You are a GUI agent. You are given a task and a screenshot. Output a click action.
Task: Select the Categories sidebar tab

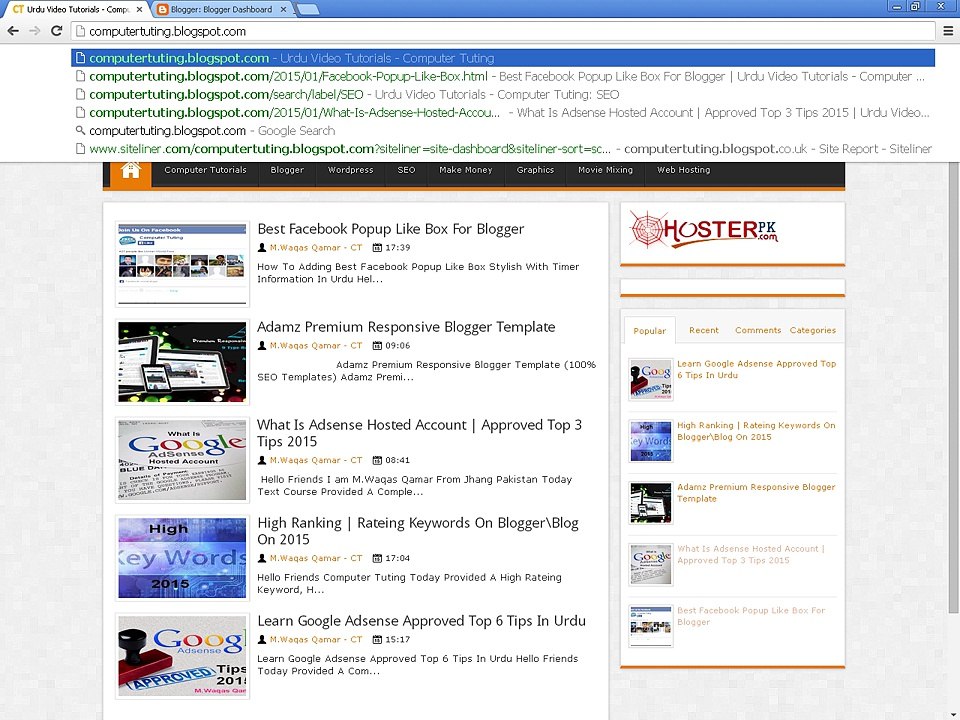coord(812,330)
